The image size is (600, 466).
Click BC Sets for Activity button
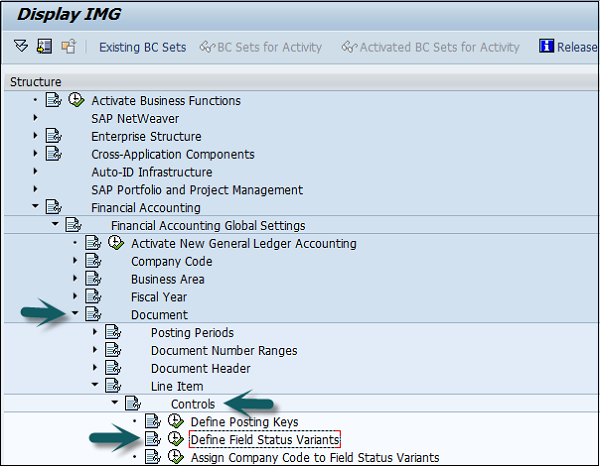[262, 47]
